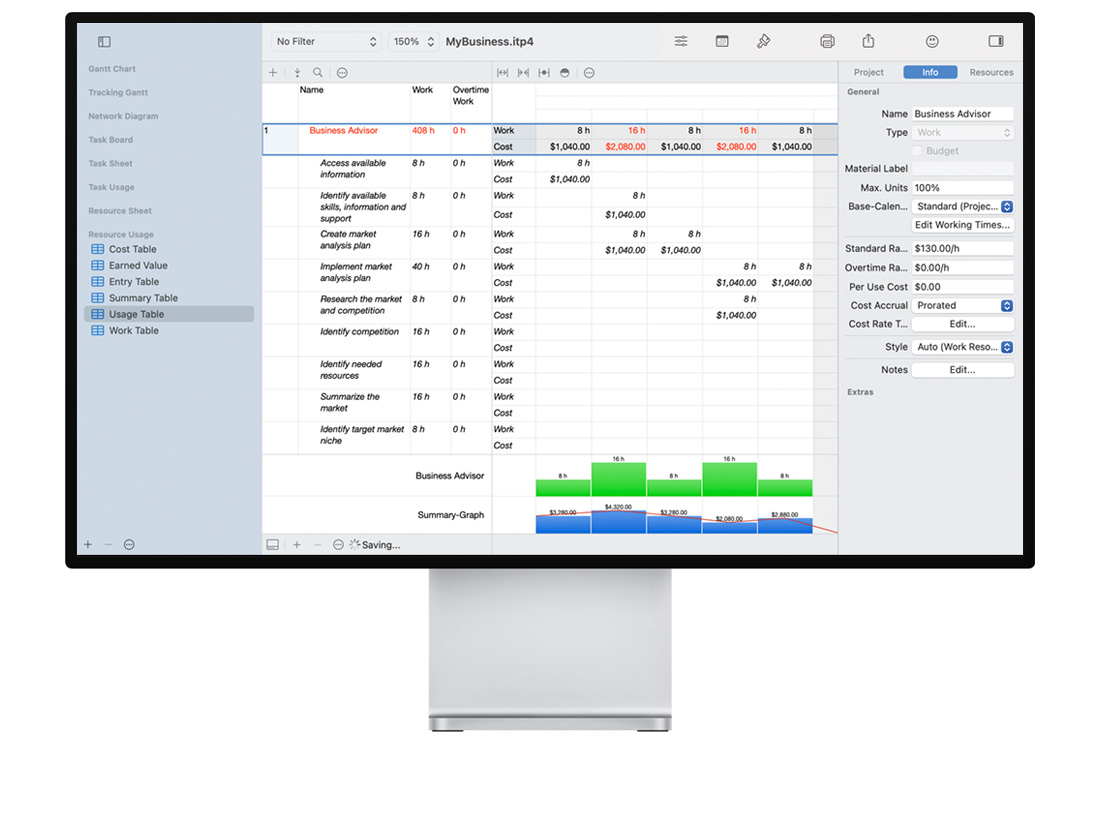1100x820 pixels.
Task: Open the view options sliders icon
Action: 681,41
